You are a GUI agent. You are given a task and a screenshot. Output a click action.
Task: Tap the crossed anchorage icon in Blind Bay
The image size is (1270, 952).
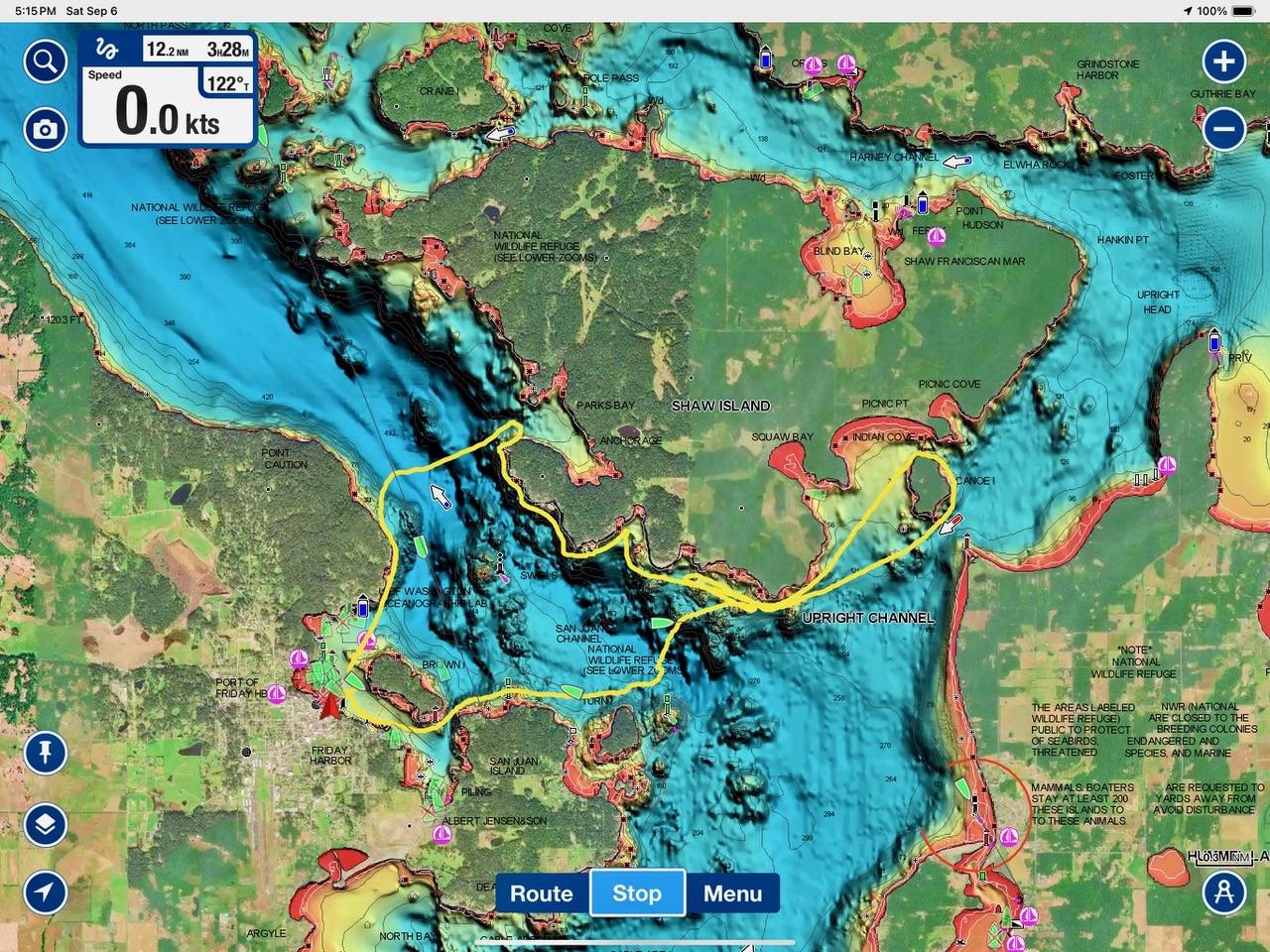(x=855, y=269)
